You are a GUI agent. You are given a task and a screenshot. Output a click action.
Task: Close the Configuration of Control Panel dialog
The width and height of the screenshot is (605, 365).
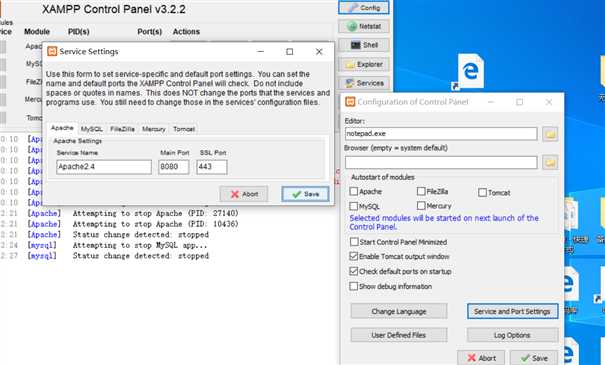[x=549, y=102]
